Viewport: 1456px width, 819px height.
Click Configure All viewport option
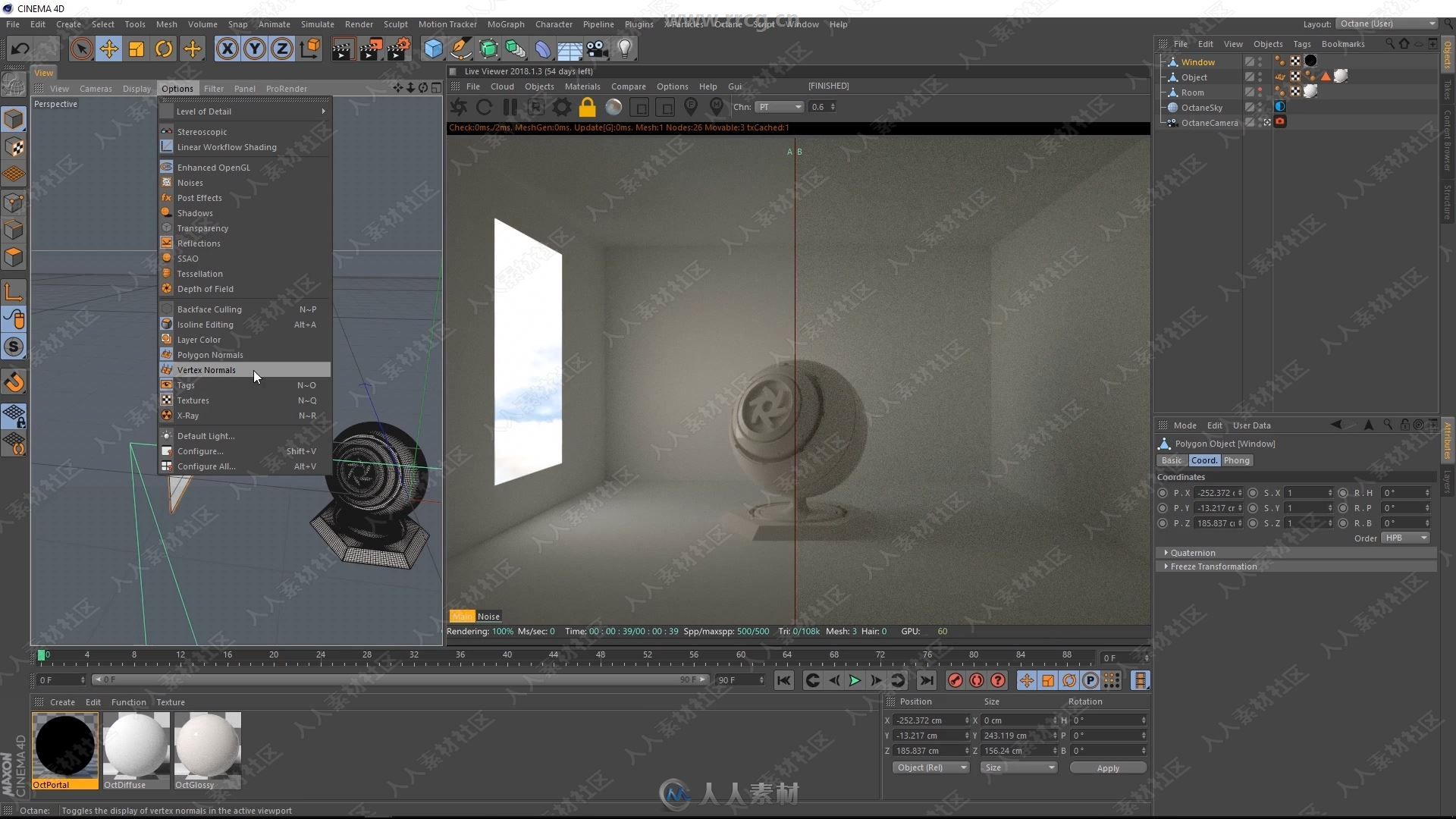click(x=206, y=466)
